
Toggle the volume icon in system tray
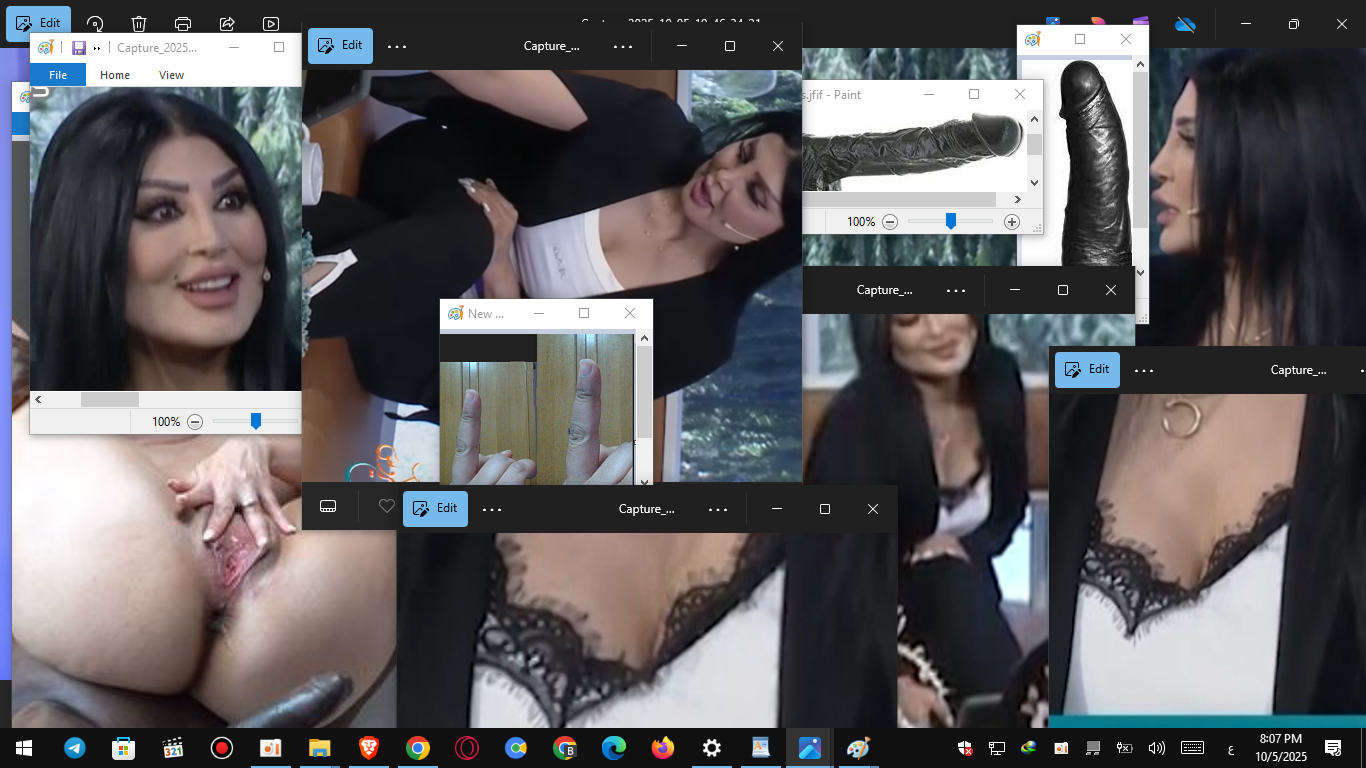click(x=1157, y=748)
